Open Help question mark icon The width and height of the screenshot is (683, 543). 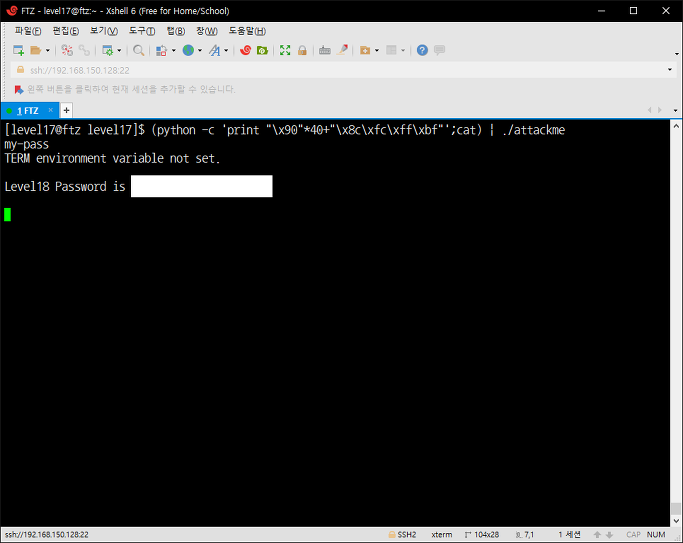pyautogui.click(x=422, y=51)
